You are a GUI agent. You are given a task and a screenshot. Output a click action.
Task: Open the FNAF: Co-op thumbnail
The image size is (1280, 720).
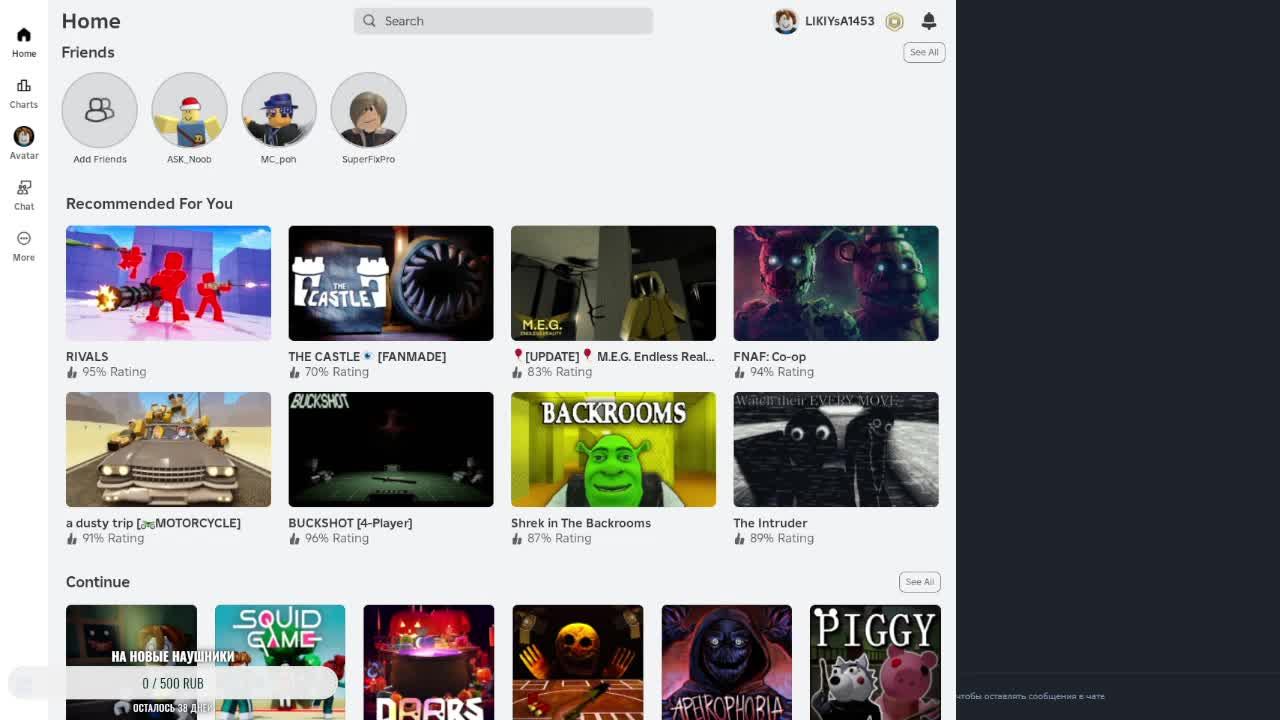point(836,283)
